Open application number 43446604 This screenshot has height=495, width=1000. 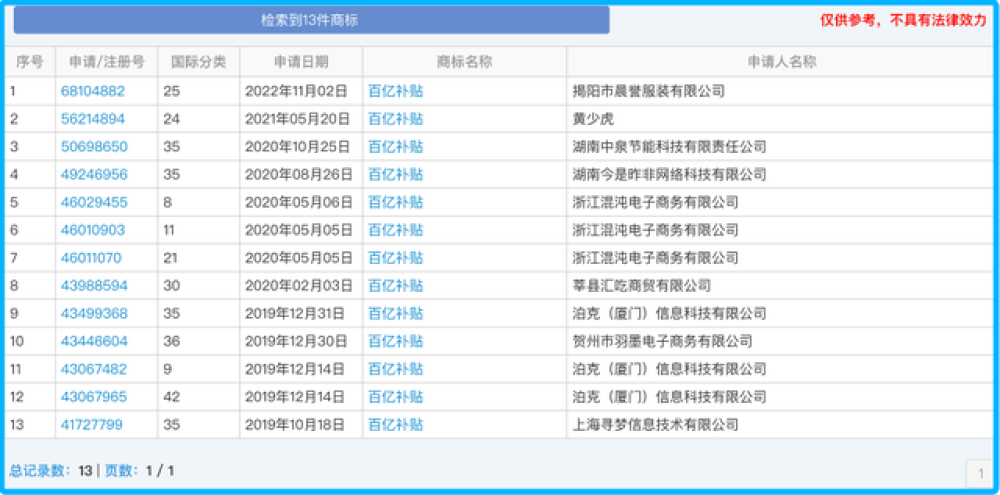coord(94,341)
